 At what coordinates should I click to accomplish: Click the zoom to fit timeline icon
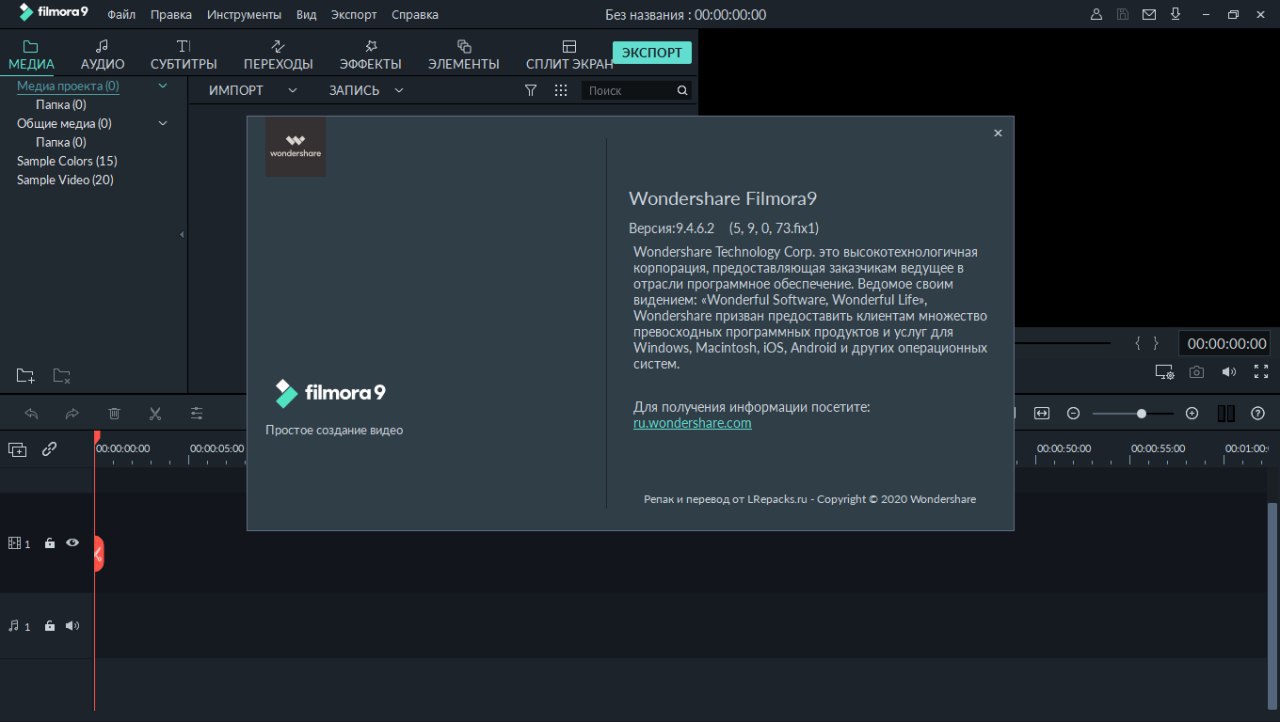click(x=1042, y=413)
